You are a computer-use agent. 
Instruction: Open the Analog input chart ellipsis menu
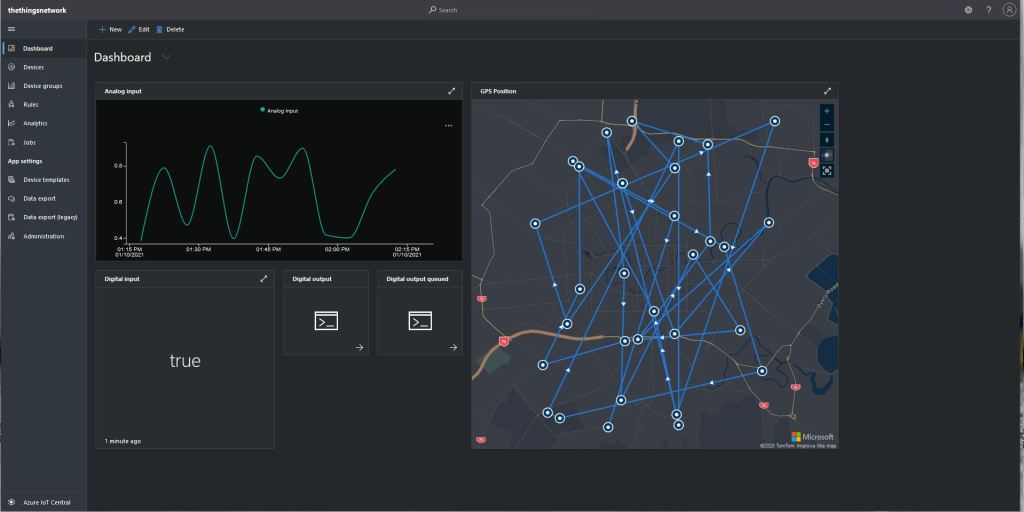click(x=448, y=126)
